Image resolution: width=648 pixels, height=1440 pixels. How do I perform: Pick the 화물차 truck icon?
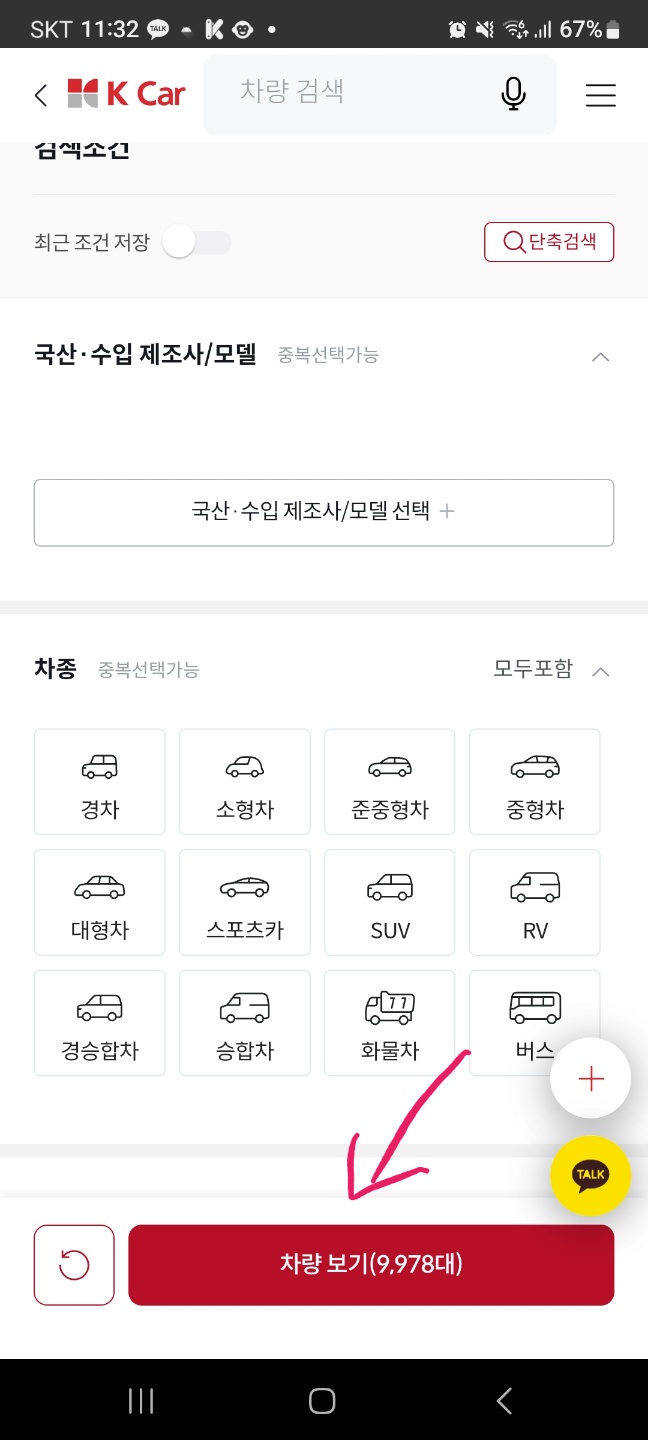point(389,1022)
